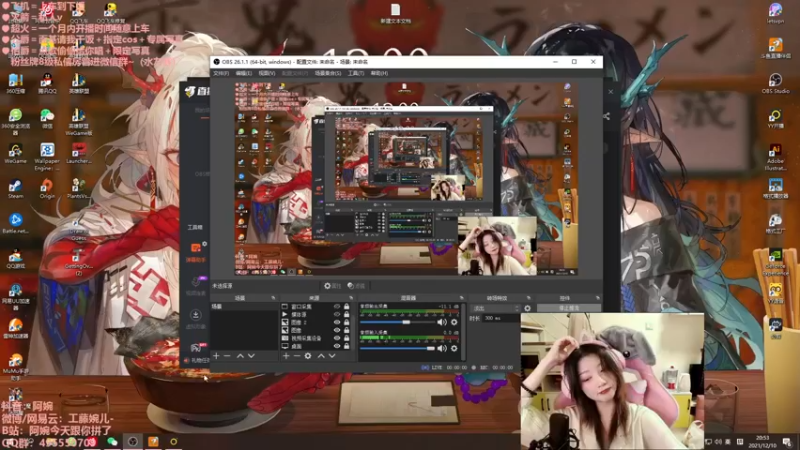
Task: Mute the second mixer channel speaker icon
Action: point(442,348)
